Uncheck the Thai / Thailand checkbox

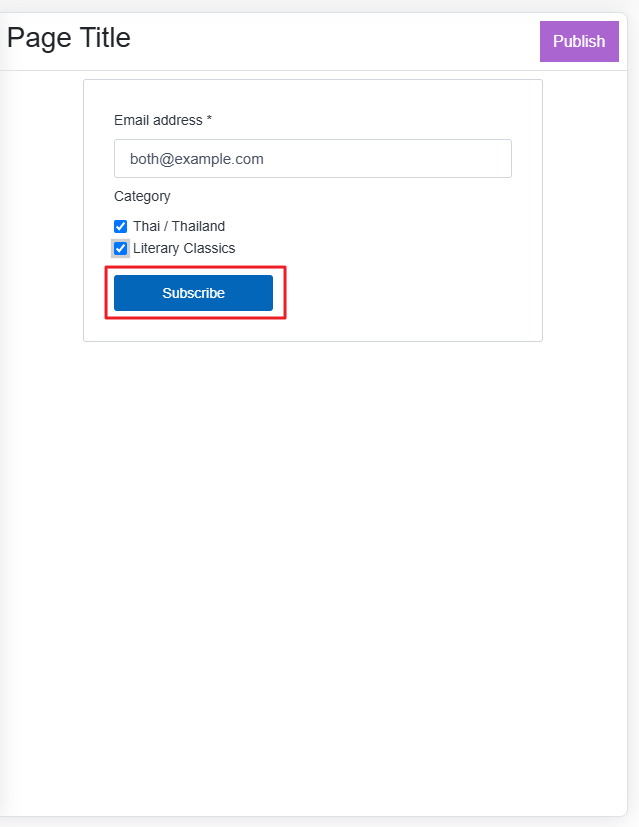(x=121, y=226)
